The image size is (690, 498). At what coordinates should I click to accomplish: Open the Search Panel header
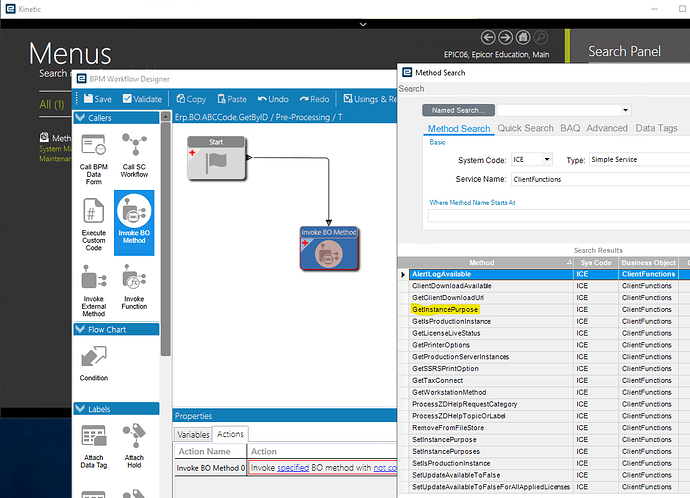pos(624,51)
